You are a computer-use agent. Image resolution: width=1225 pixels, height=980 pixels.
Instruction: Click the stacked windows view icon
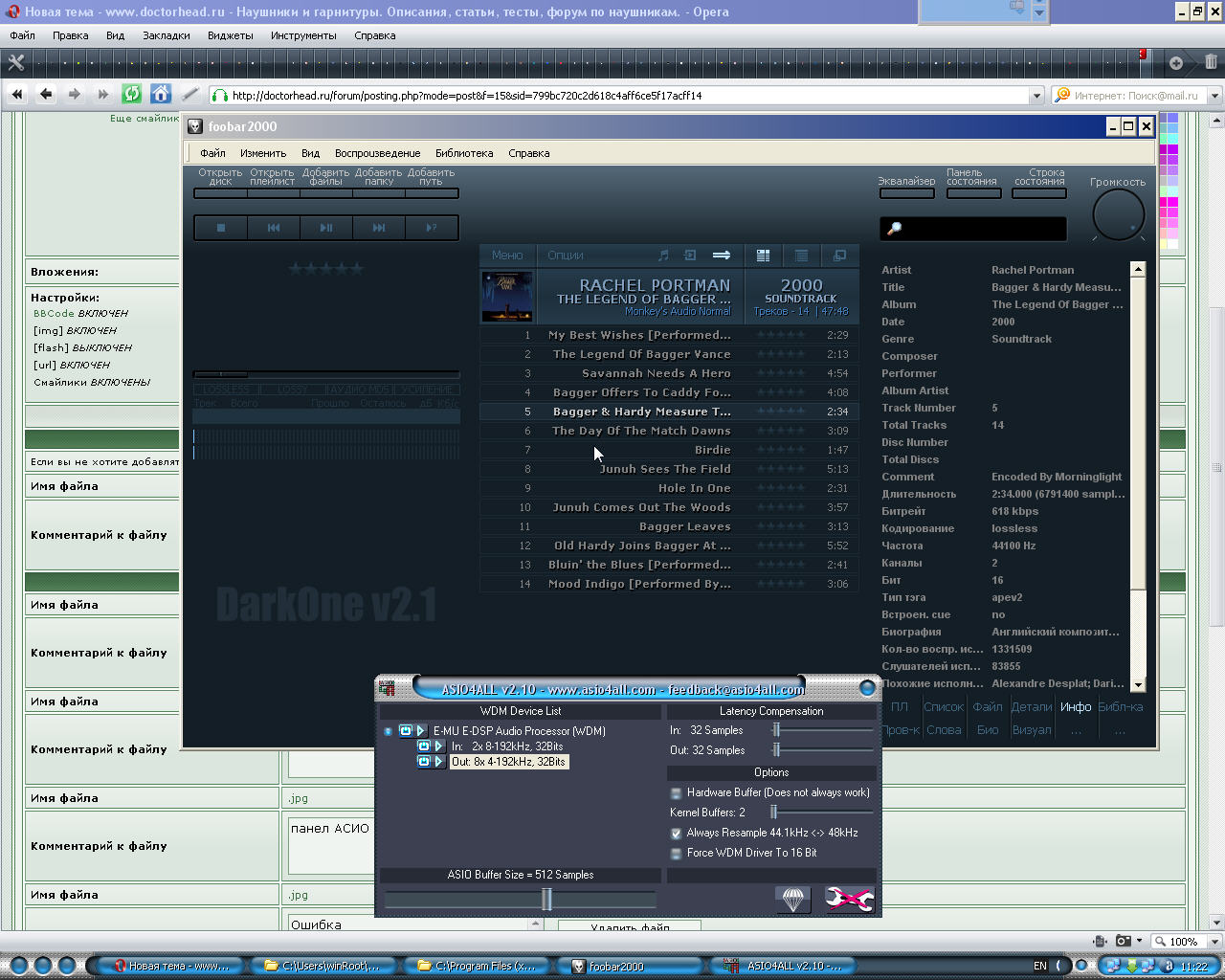[839, 256]
